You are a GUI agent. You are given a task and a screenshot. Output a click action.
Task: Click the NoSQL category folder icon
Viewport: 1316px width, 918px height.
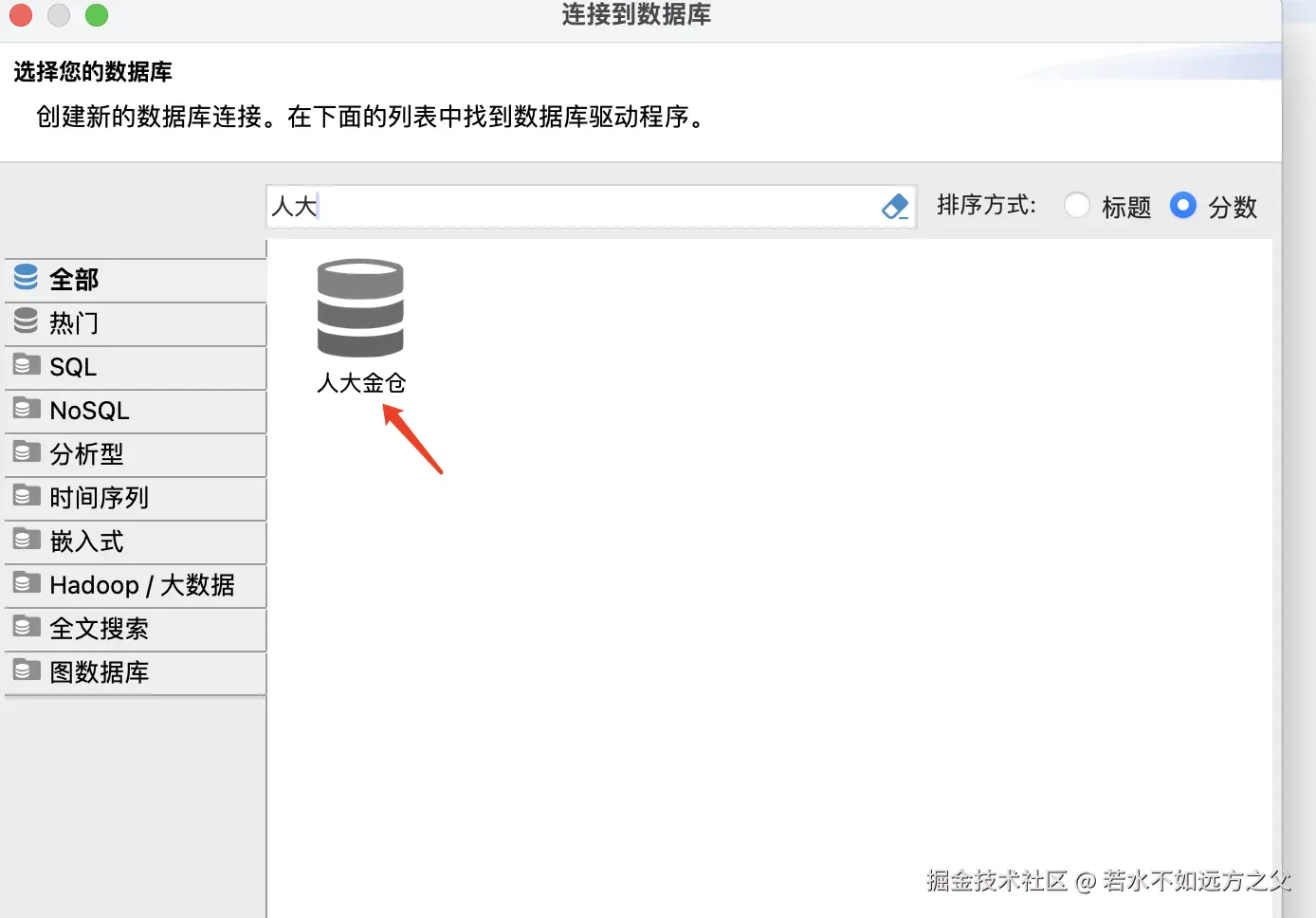[27, 408]
